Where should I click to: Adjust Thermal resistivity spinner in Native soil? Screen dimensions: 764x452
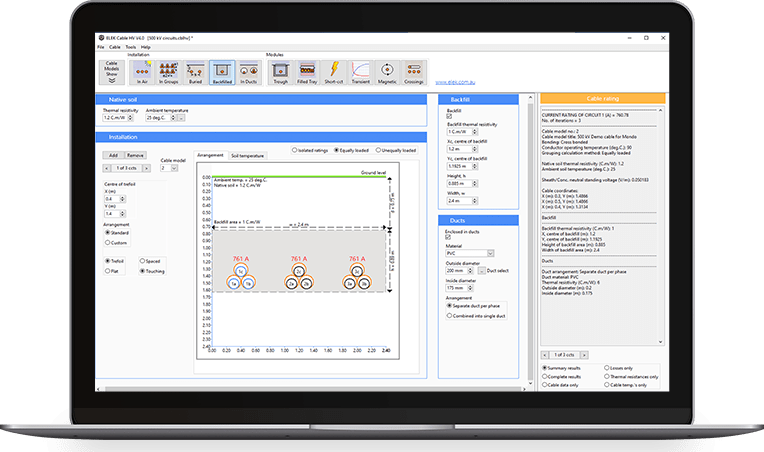tap(131, 118)
